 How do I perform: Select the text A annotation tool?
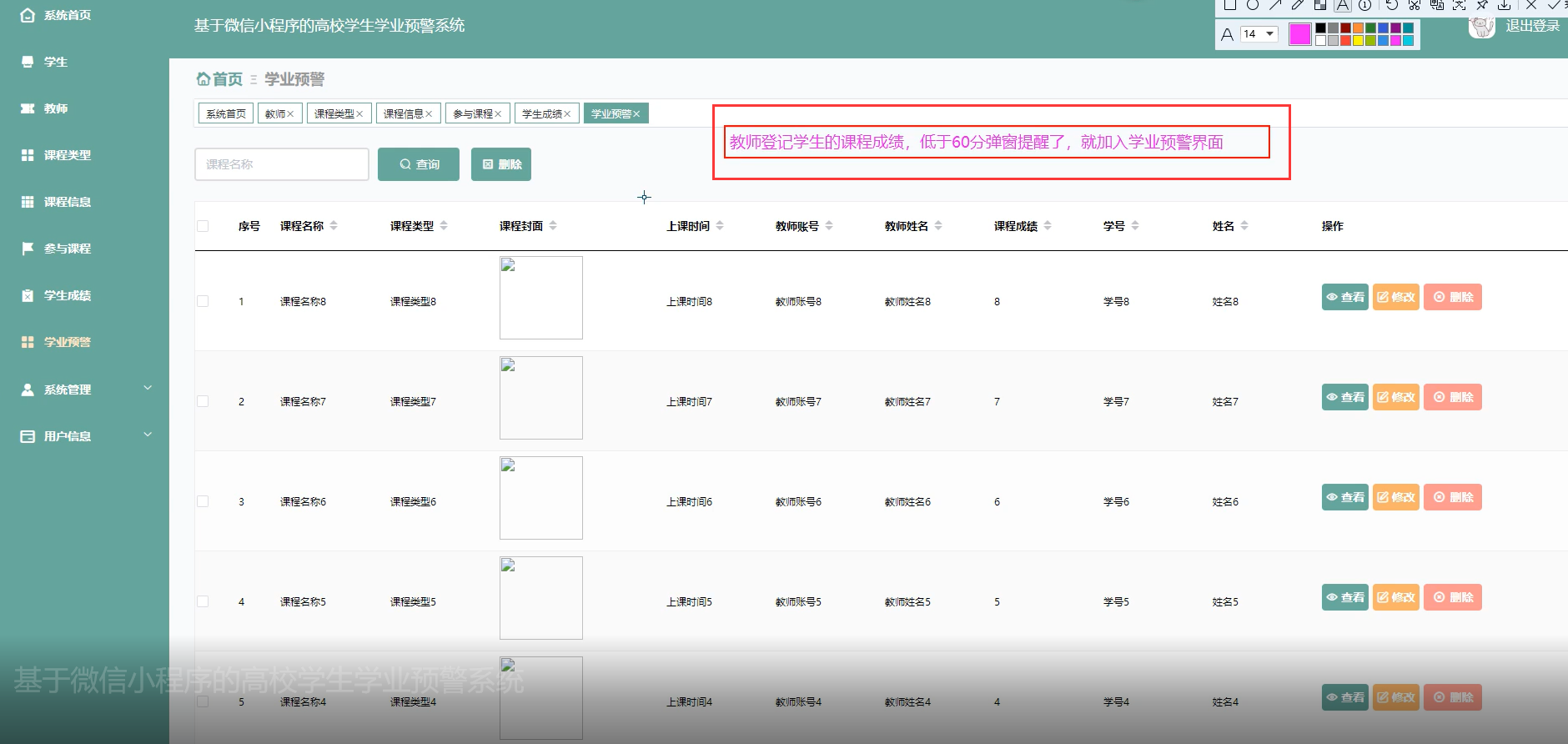(x=1343, y=5)
